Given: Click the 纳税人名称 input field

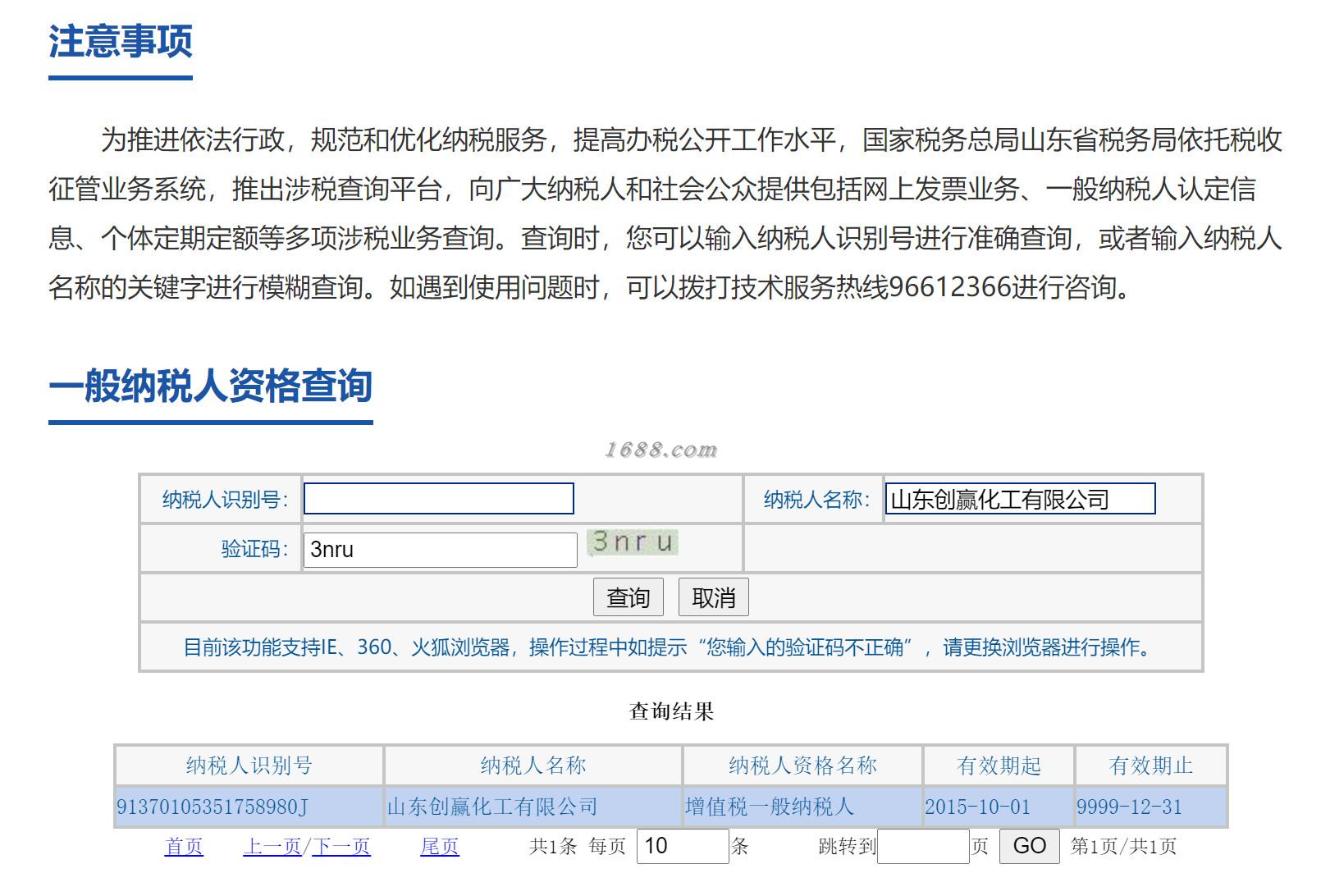Looking at the screenshot, I should coord(1020,499).
